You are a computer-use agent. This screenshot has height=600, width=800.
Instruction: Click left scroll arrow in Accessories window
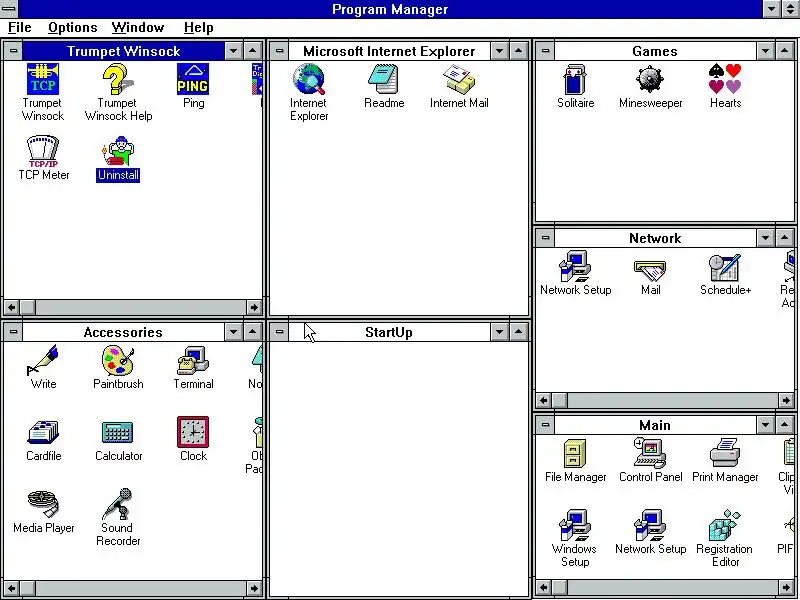(12, 588)
